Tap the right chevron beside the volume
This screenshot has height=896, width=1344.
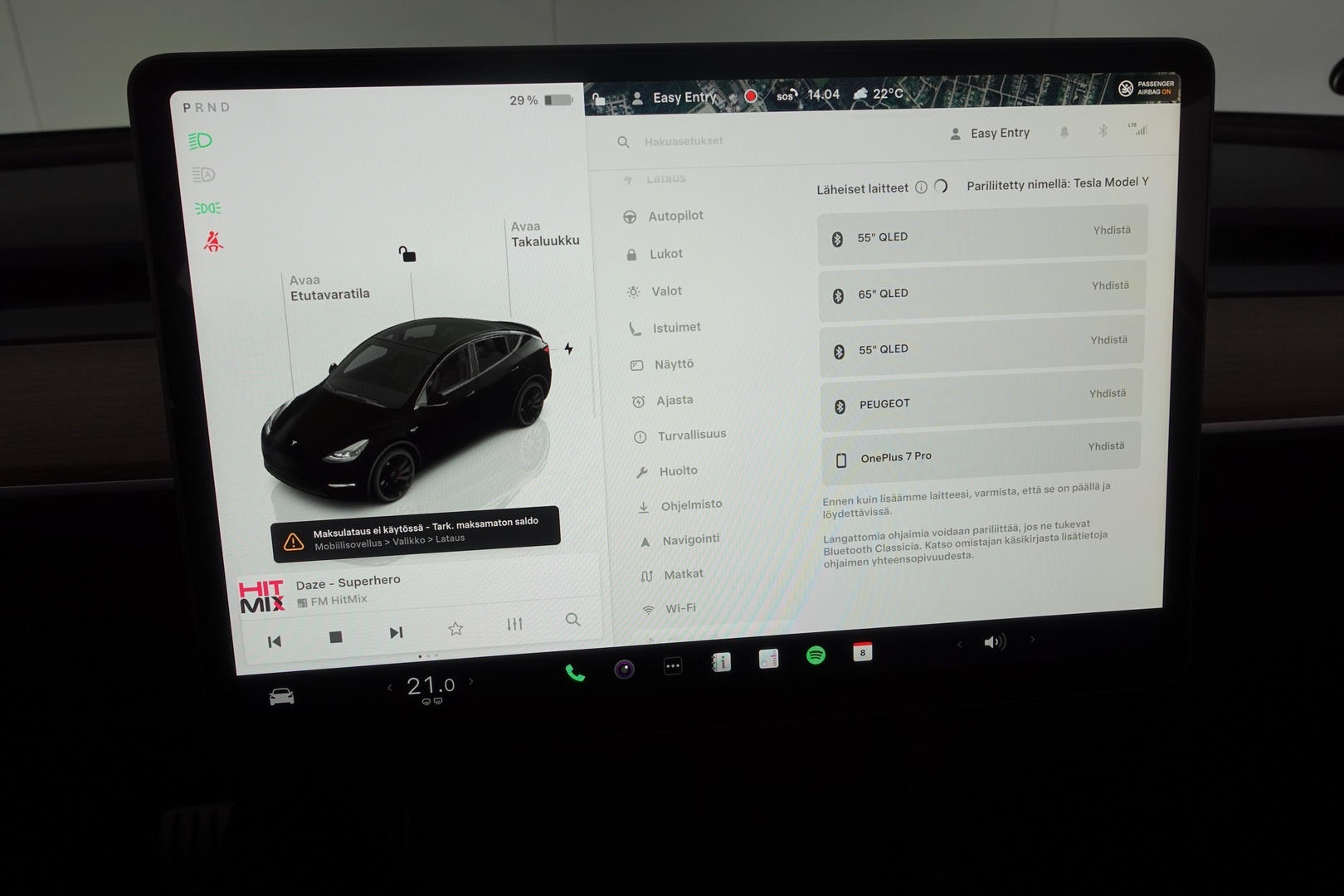[1031, 640]
